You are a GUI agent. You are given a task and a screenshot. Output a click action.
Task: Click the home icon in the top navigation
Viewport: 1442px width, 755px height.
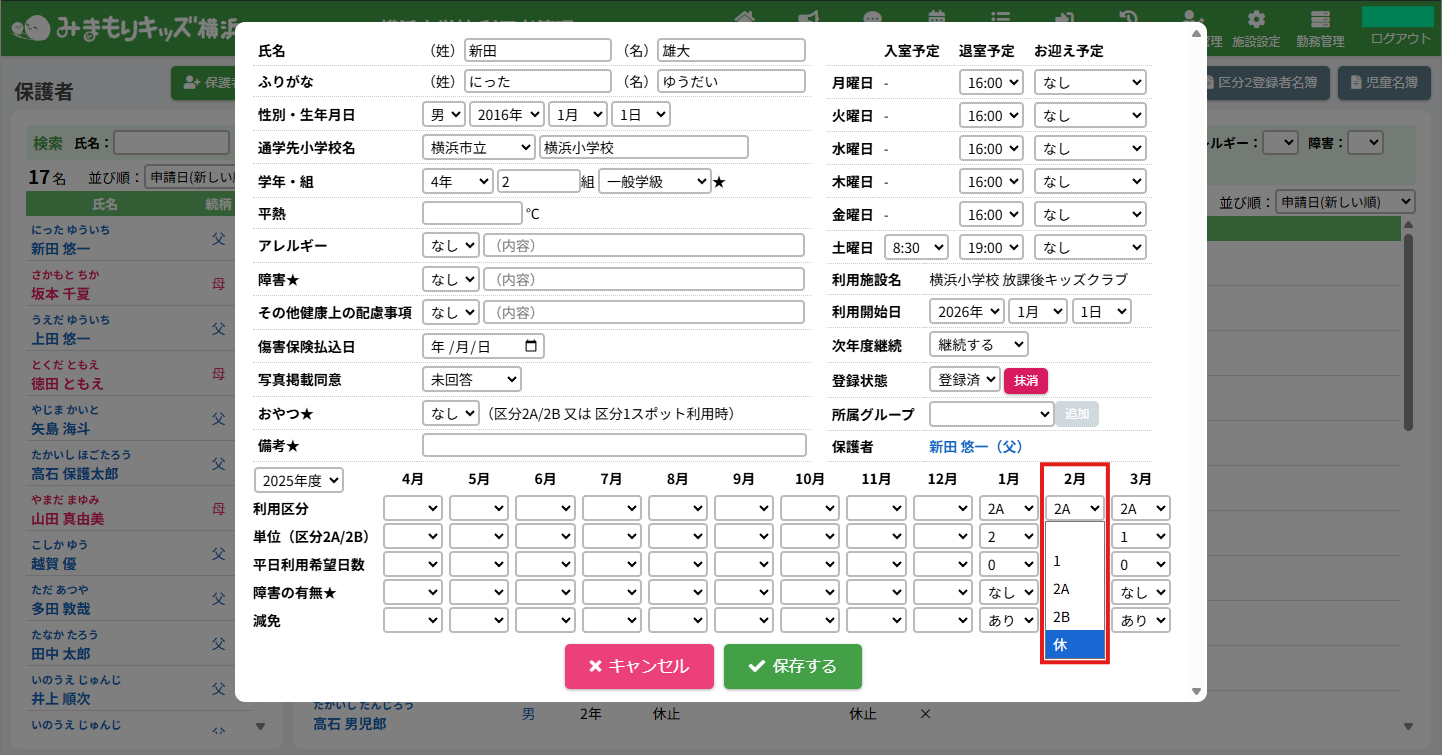coord(744,19)
